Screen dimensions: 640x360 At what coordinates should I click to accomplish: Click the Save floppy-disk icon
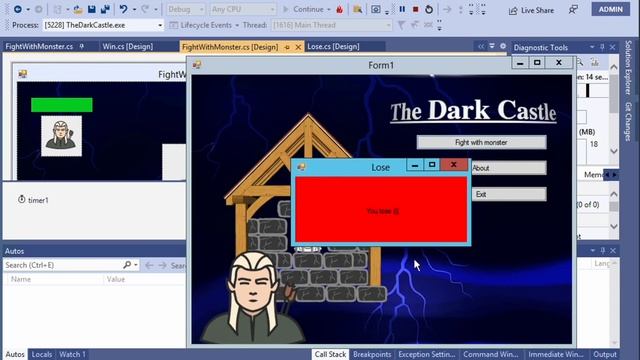click(x=92, y=9)
